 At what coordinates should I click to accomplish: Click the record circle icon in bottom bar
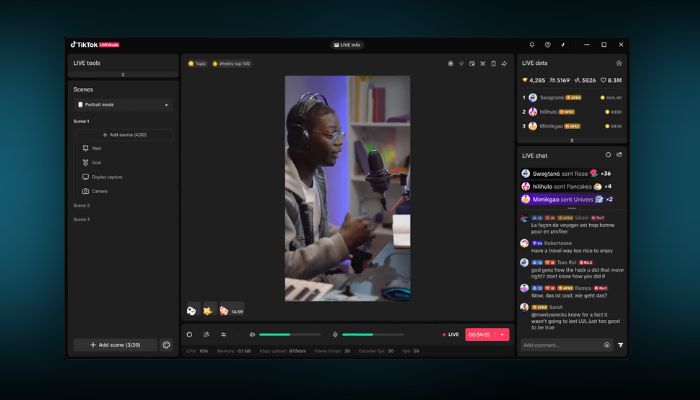(x=190, y=334)
